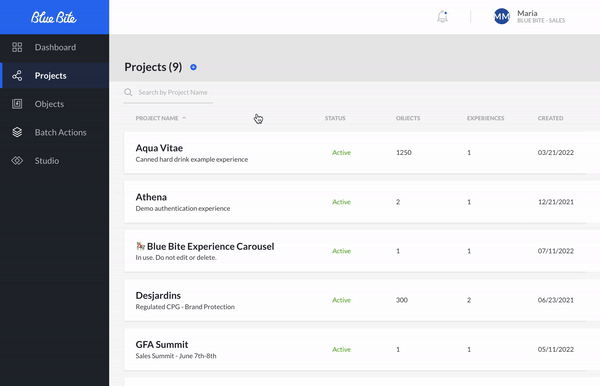Click the Batch Actions layers icon
This screenshot has width=600, height=386.
(x=17, y=132)
